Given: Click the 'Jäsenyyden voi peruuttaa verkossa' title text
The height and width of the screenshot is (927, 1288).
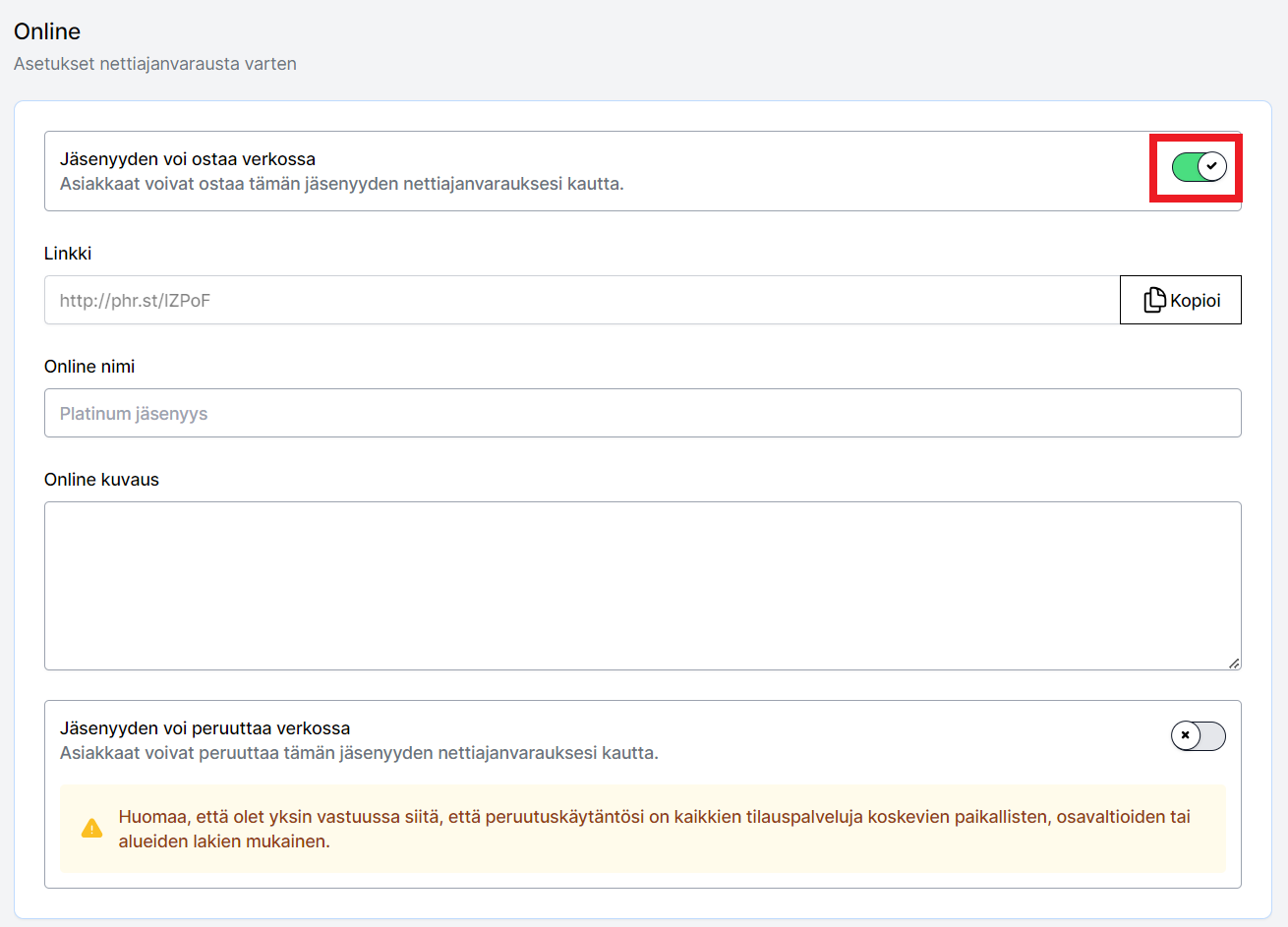Looking at the screenshot, I should click(205, 728).
